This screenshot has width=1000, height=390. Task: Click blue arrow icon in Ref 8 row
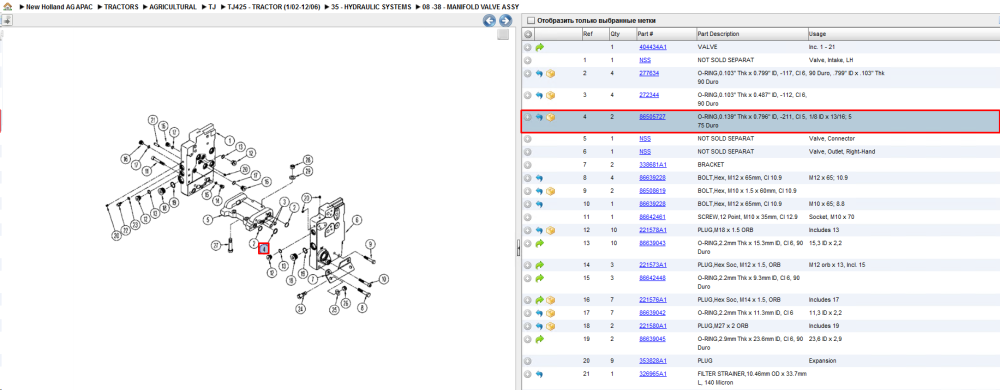[540, 178]
